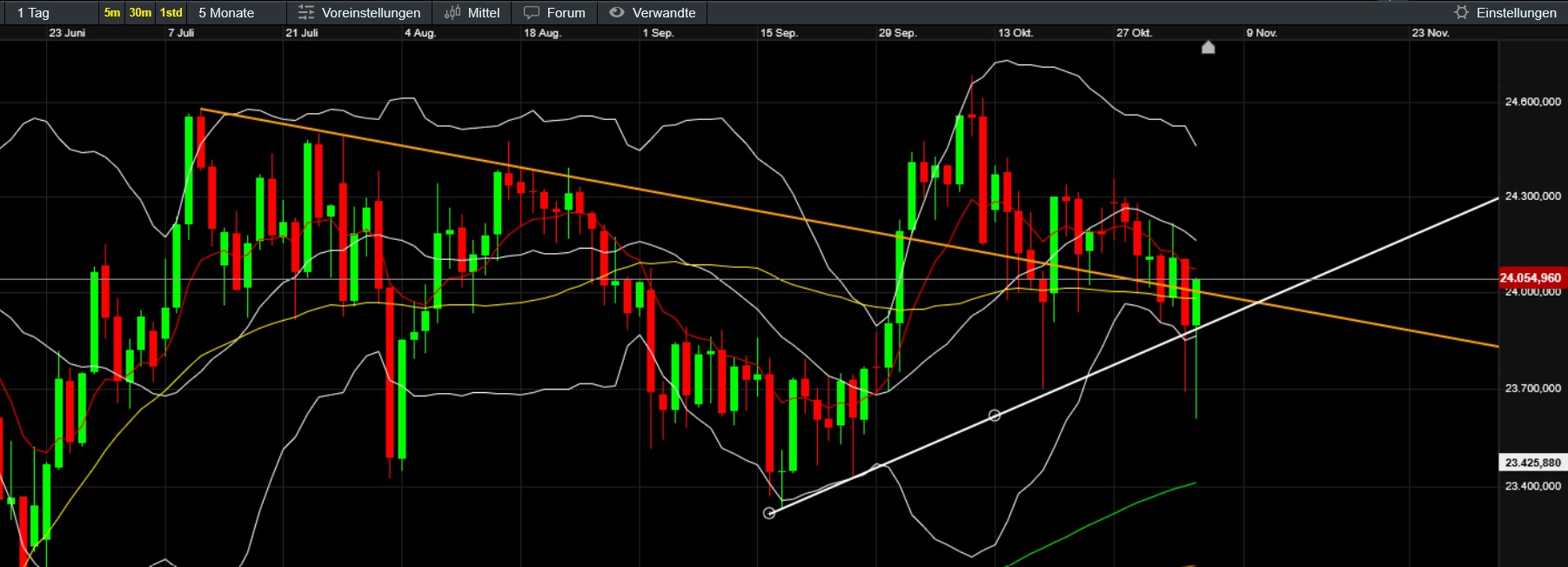
Task: Select the white trendline's starting handle
Action: tap(769, 513)
